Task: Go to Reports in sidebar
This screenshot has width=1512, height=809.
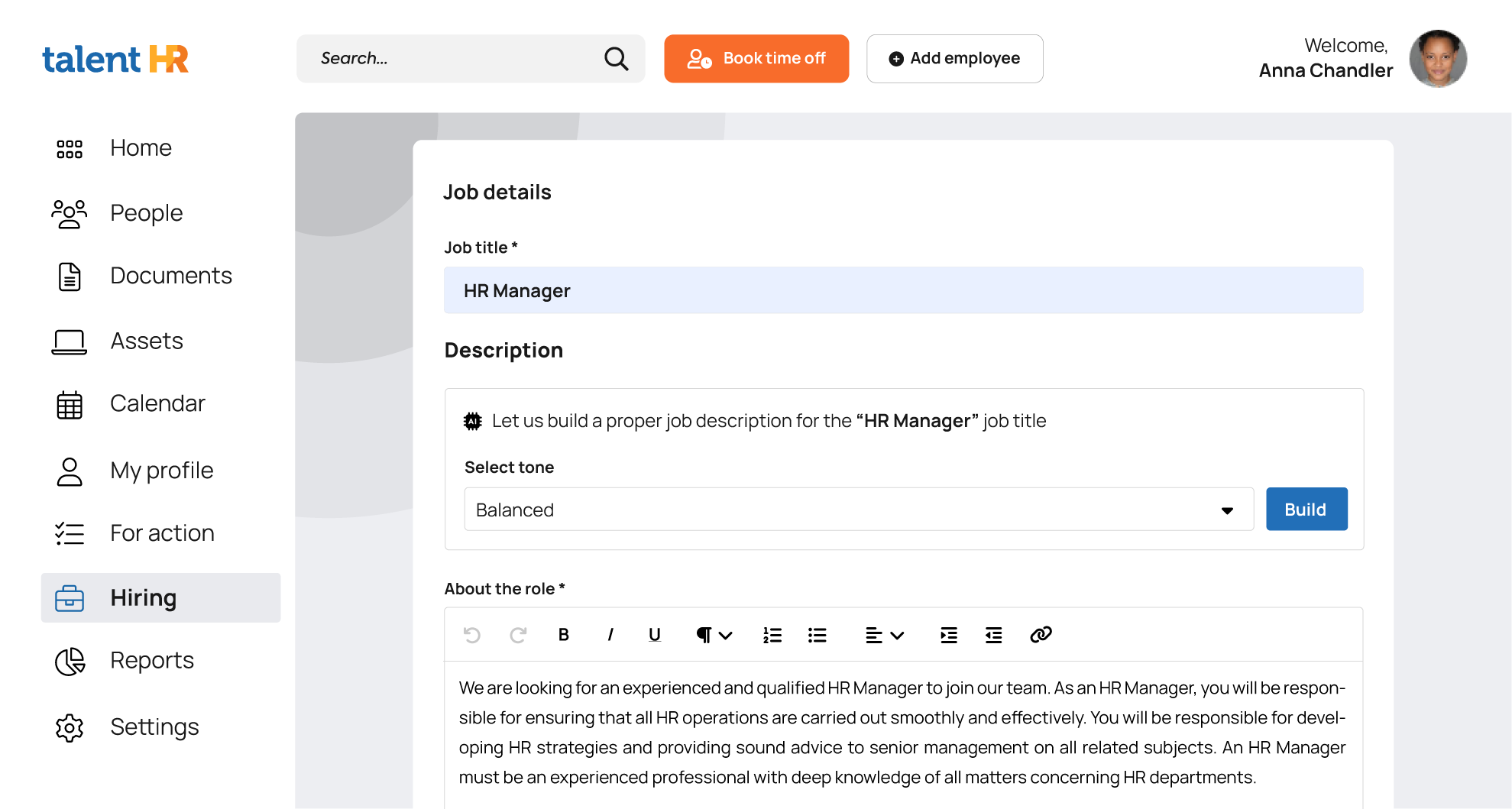Action: [x=151, y=661]
